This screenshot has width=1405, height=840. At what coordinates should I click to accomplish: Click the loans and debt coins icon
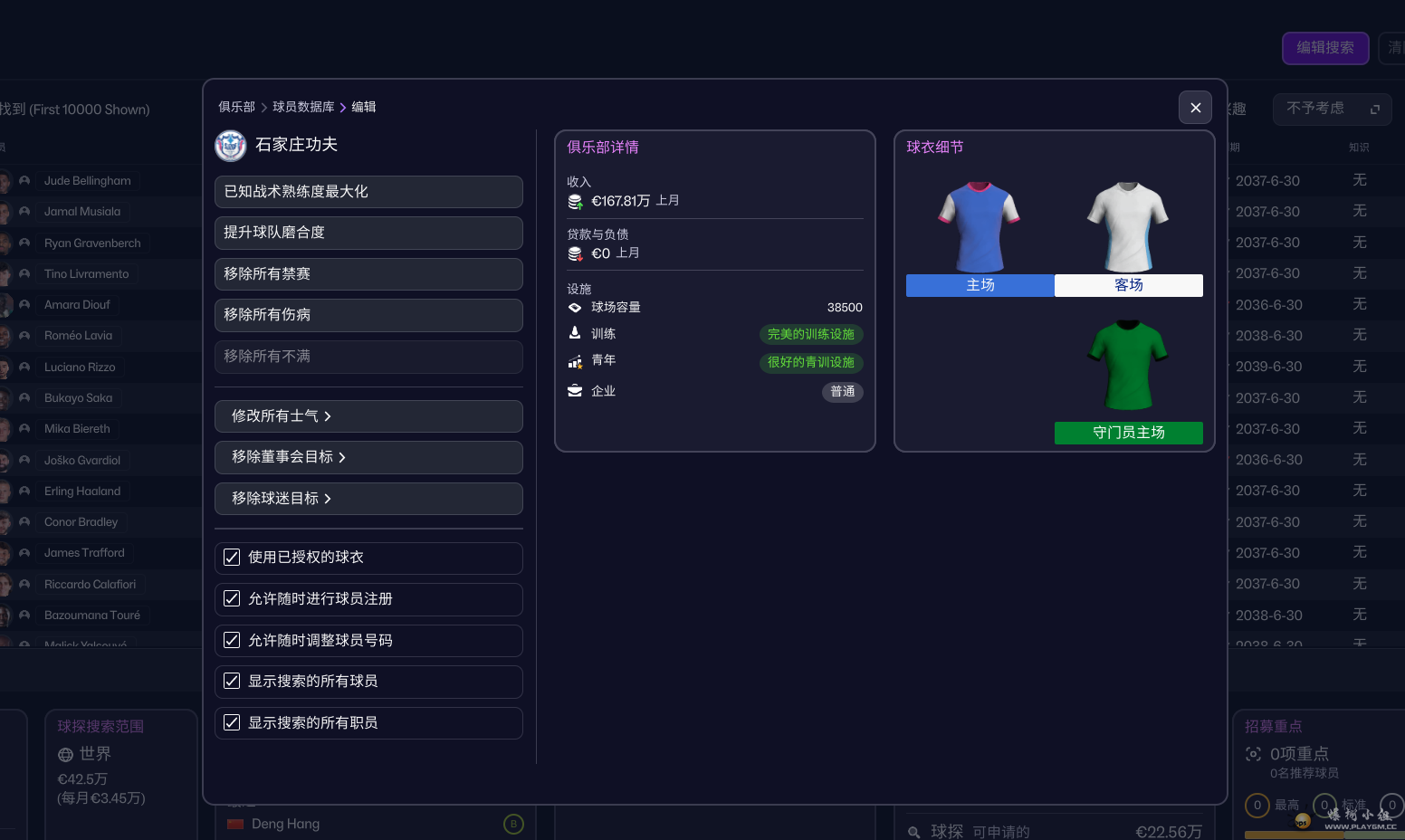(x=575, y=254)
